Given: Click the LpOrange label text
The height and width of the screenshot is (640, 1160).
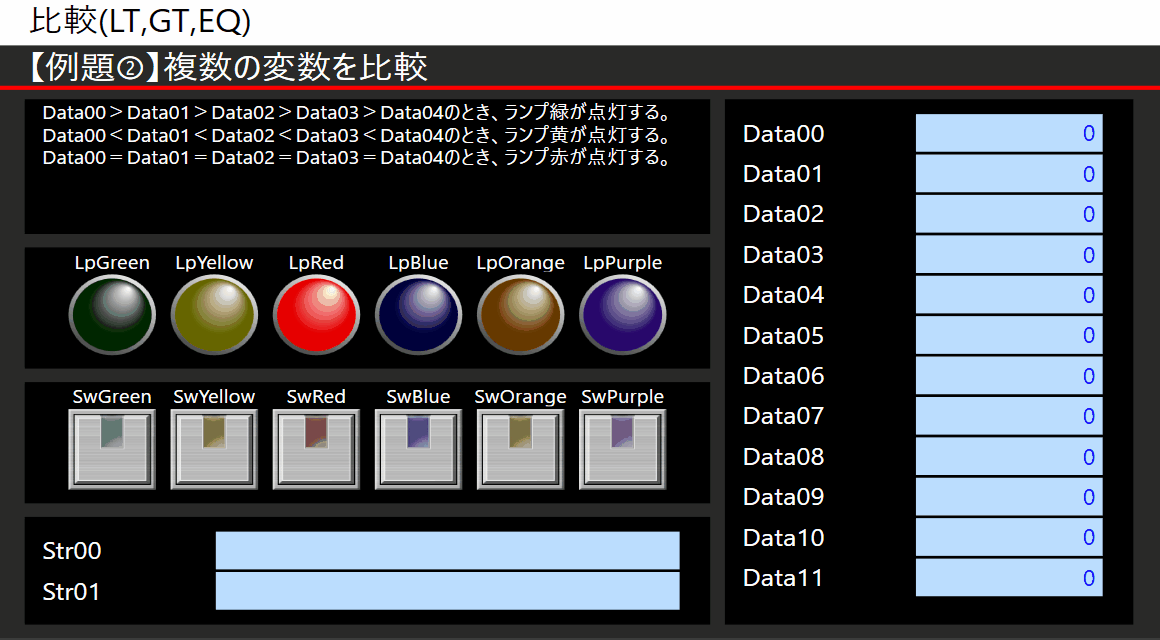Looking at the screenshot, I should [x=520, y=263].
